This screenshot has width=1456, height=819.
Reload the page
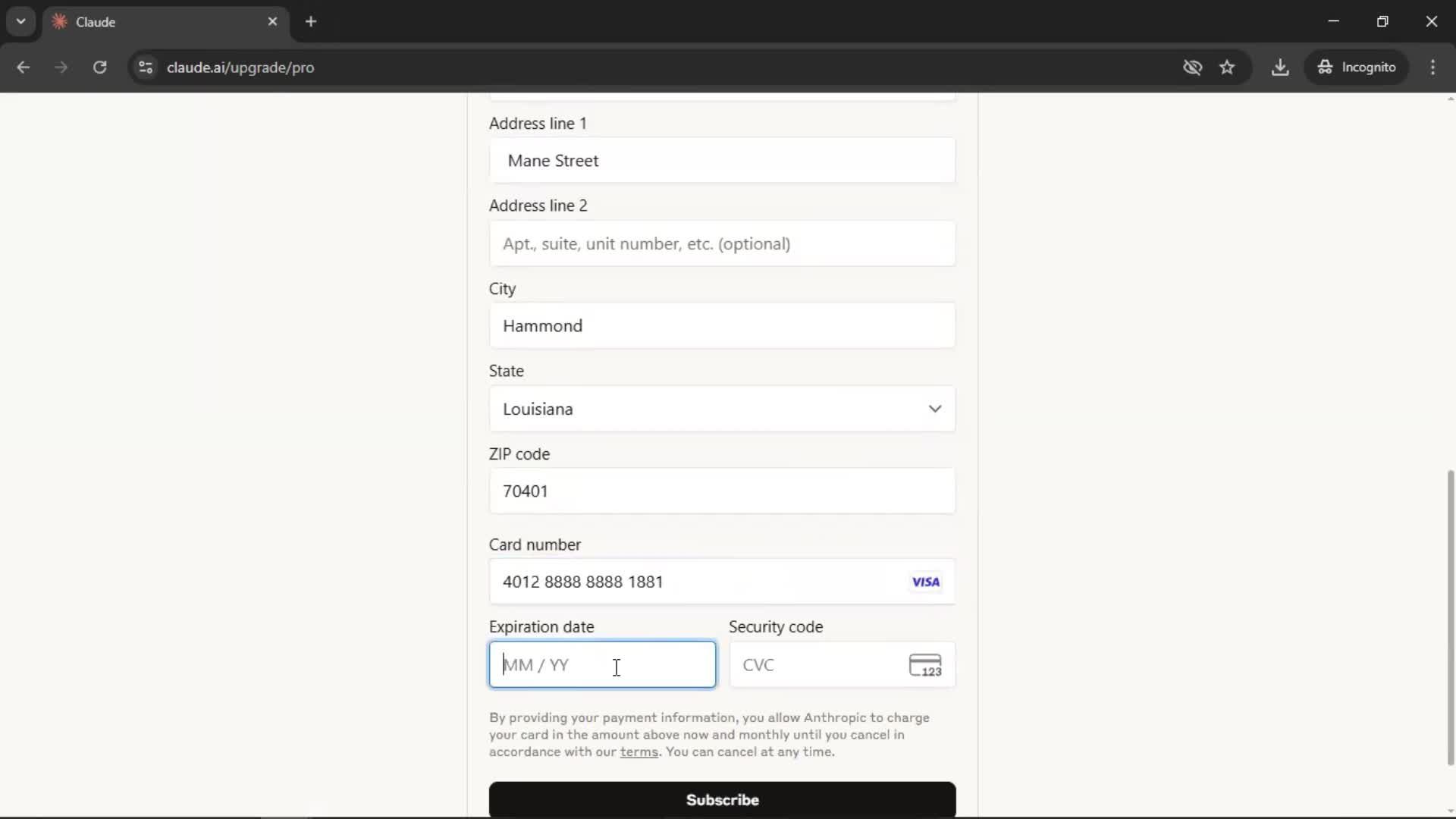coord(99,67)
